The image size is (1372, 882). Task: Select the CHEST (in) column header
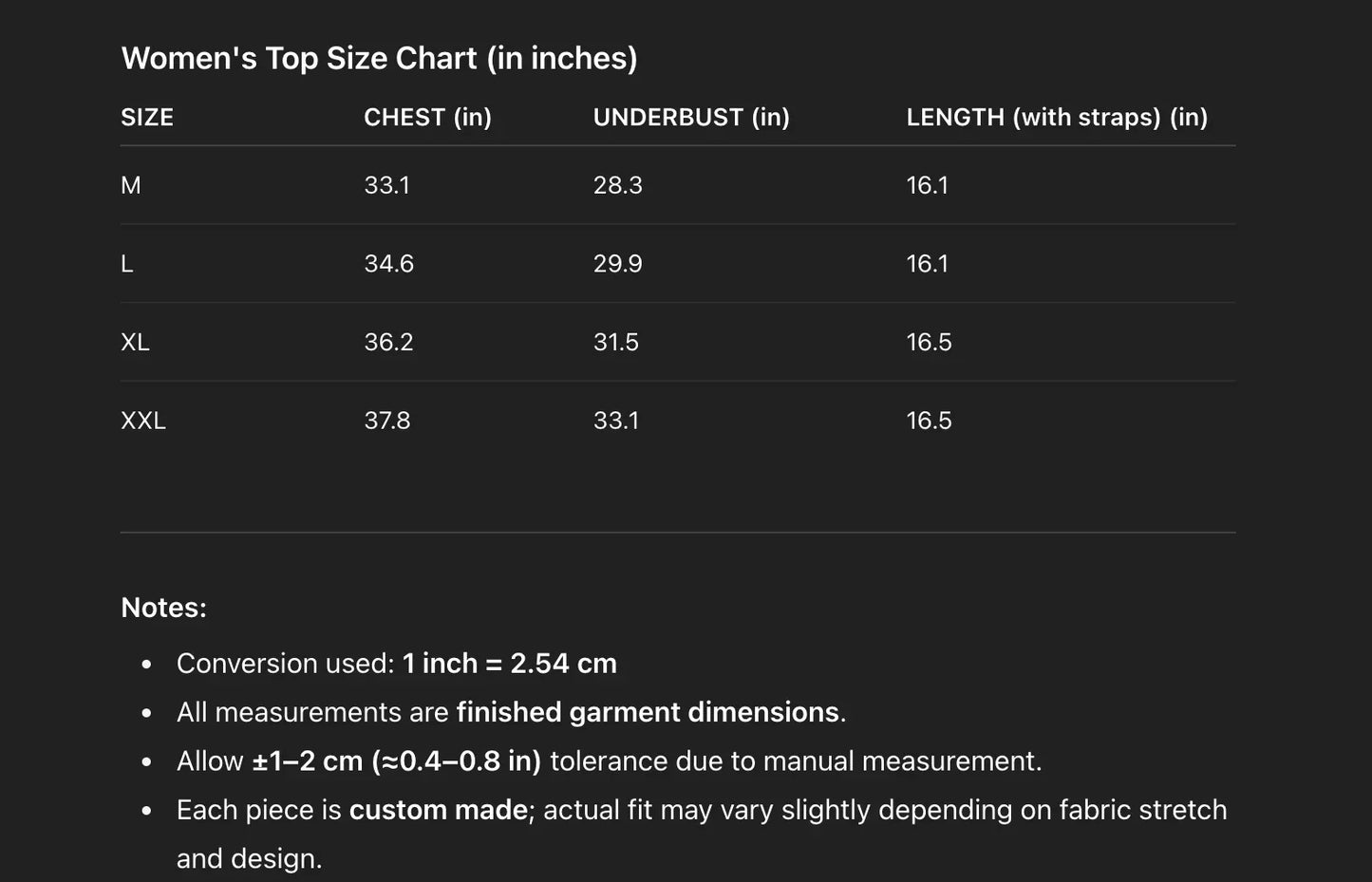[x=427, y=118]
